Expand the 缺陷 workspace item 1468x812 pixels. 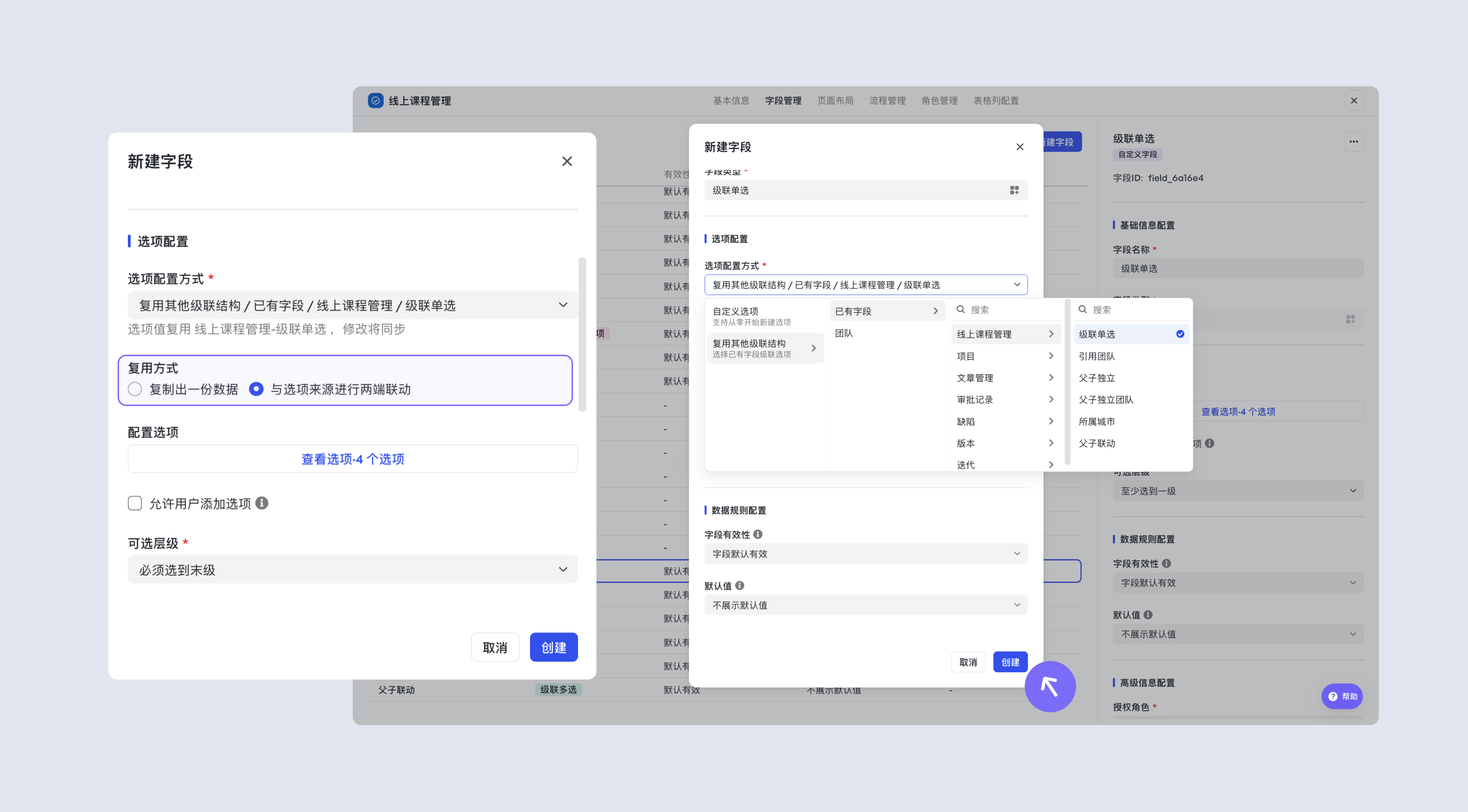coord(1006,421)
